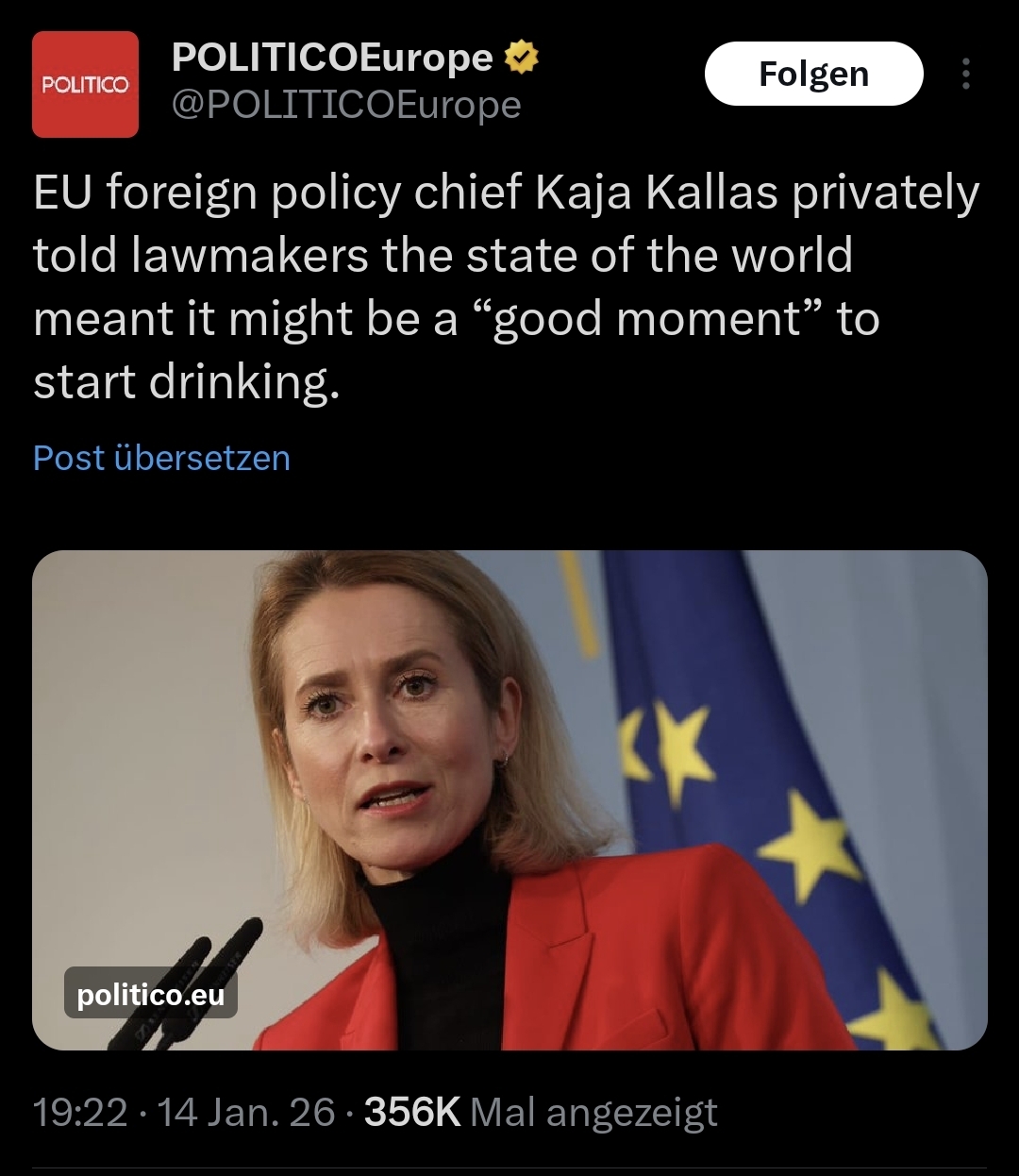Click "start drinking." in the post text
The height and width of the screenshot is (1176, 1019).
point(186,382)
